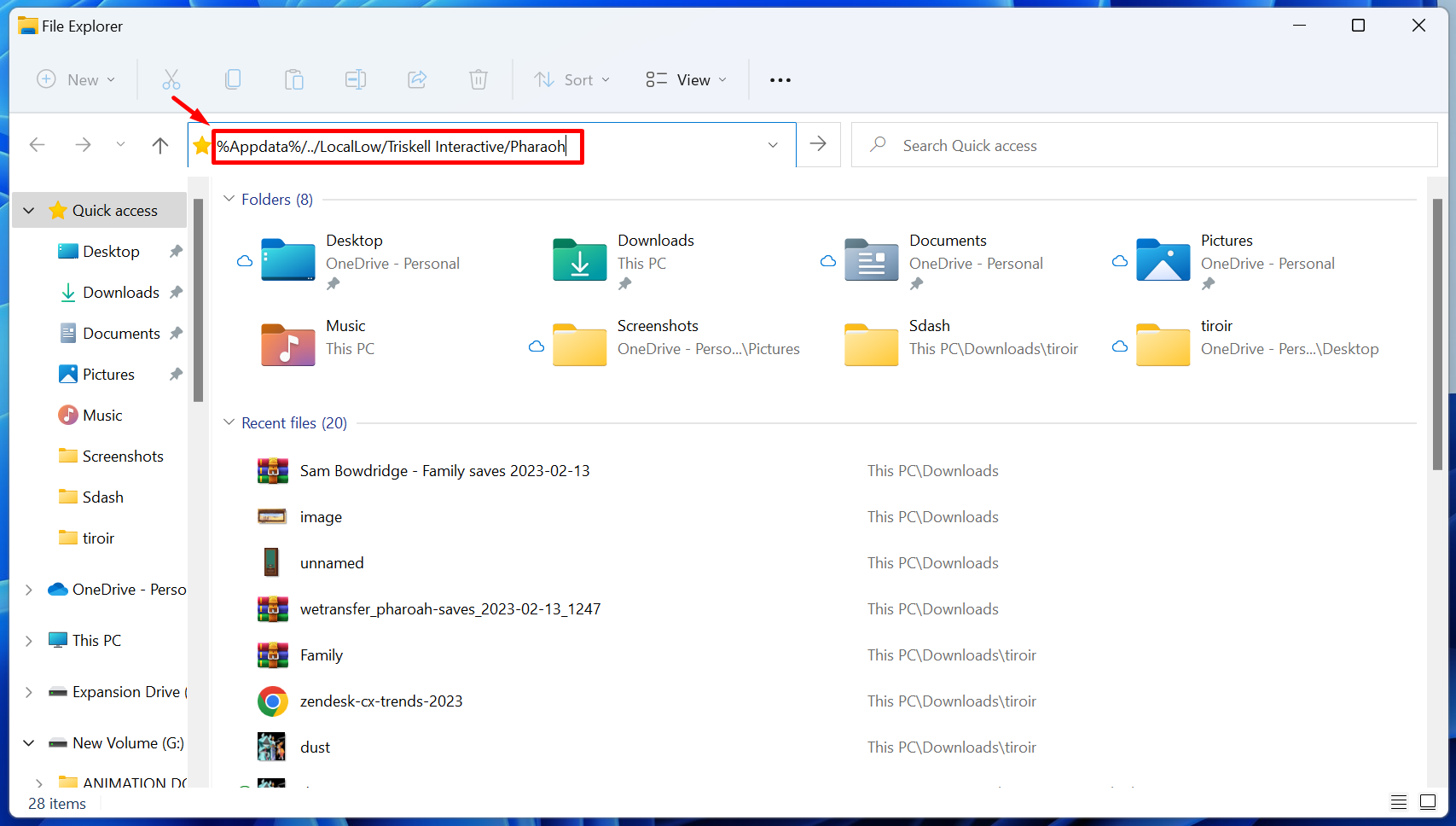The image size is (1456, 826).
Task: Click the Search Quick access field
Action: point(1143,146)
